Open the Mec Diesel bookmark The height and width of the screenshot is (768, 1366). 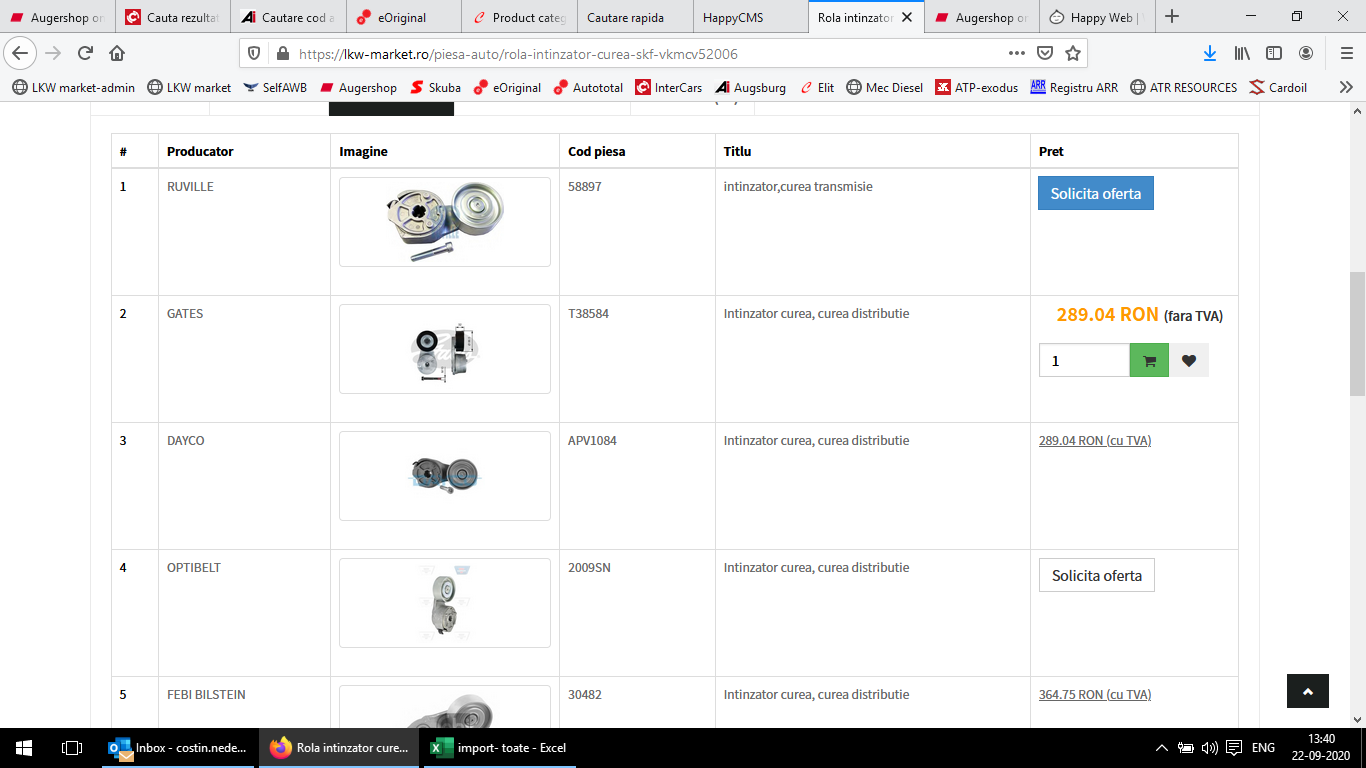click(x=885, y=88)
